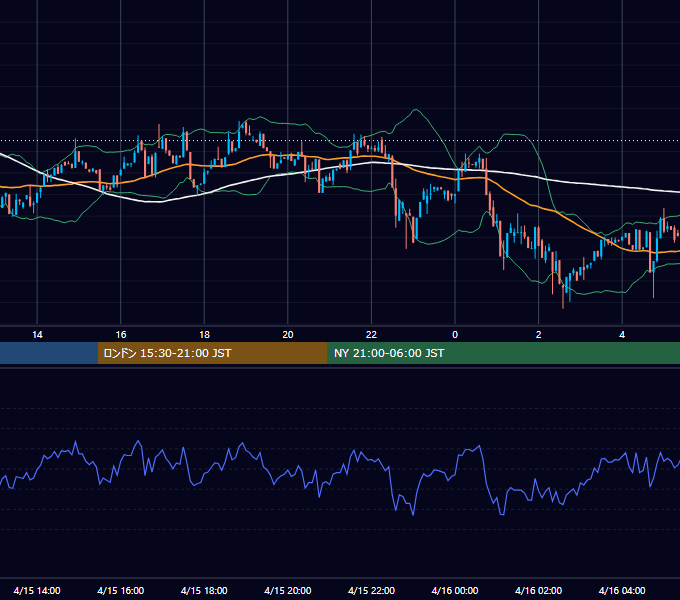Viewport: 680px width, 600px height.
Task: Click the 22 hour label on price chart axis
Action: coord(371,335)
